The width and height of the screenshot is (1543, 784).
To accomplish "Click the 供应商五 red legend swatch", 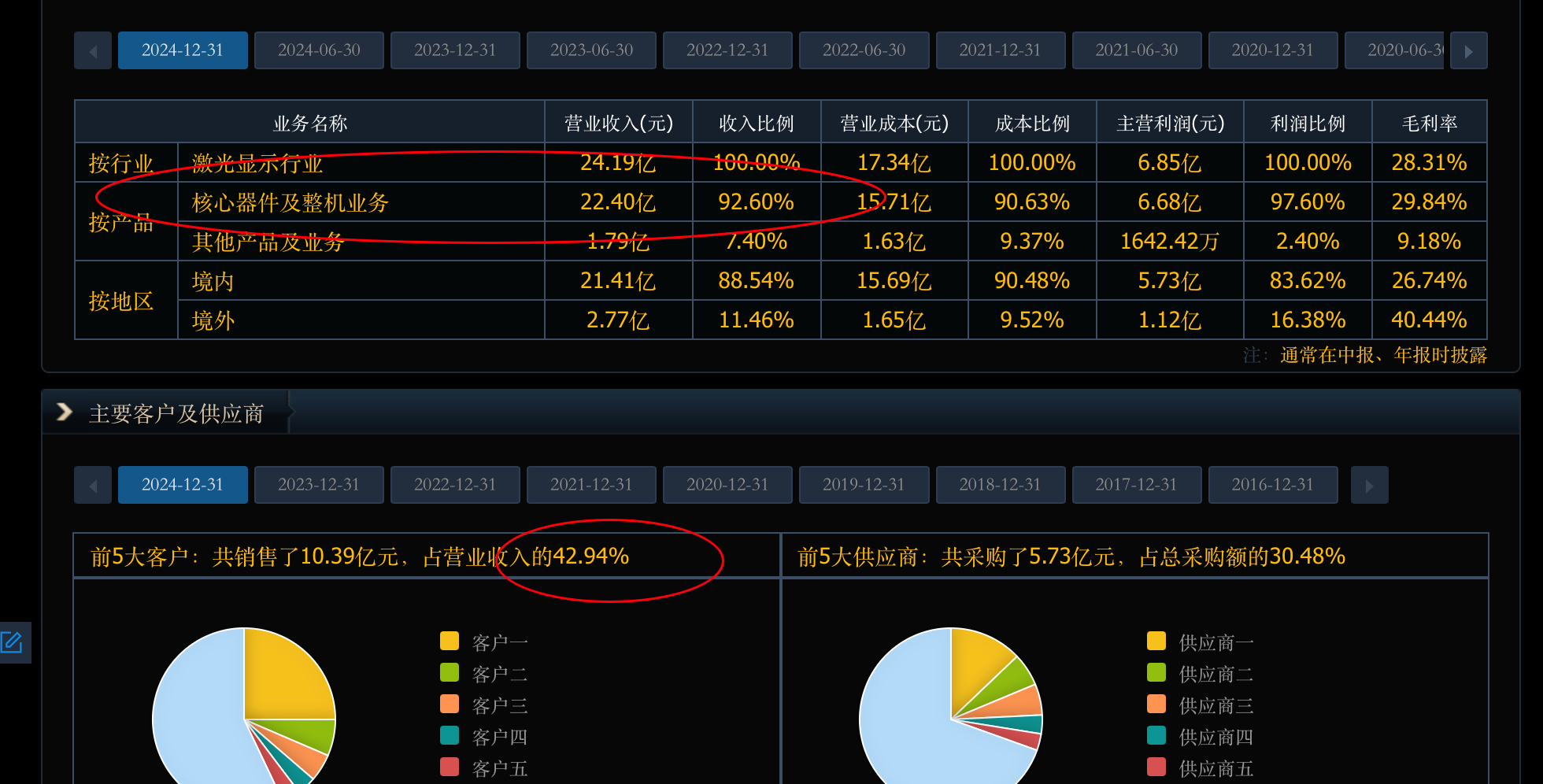I will pos(1156,767).
